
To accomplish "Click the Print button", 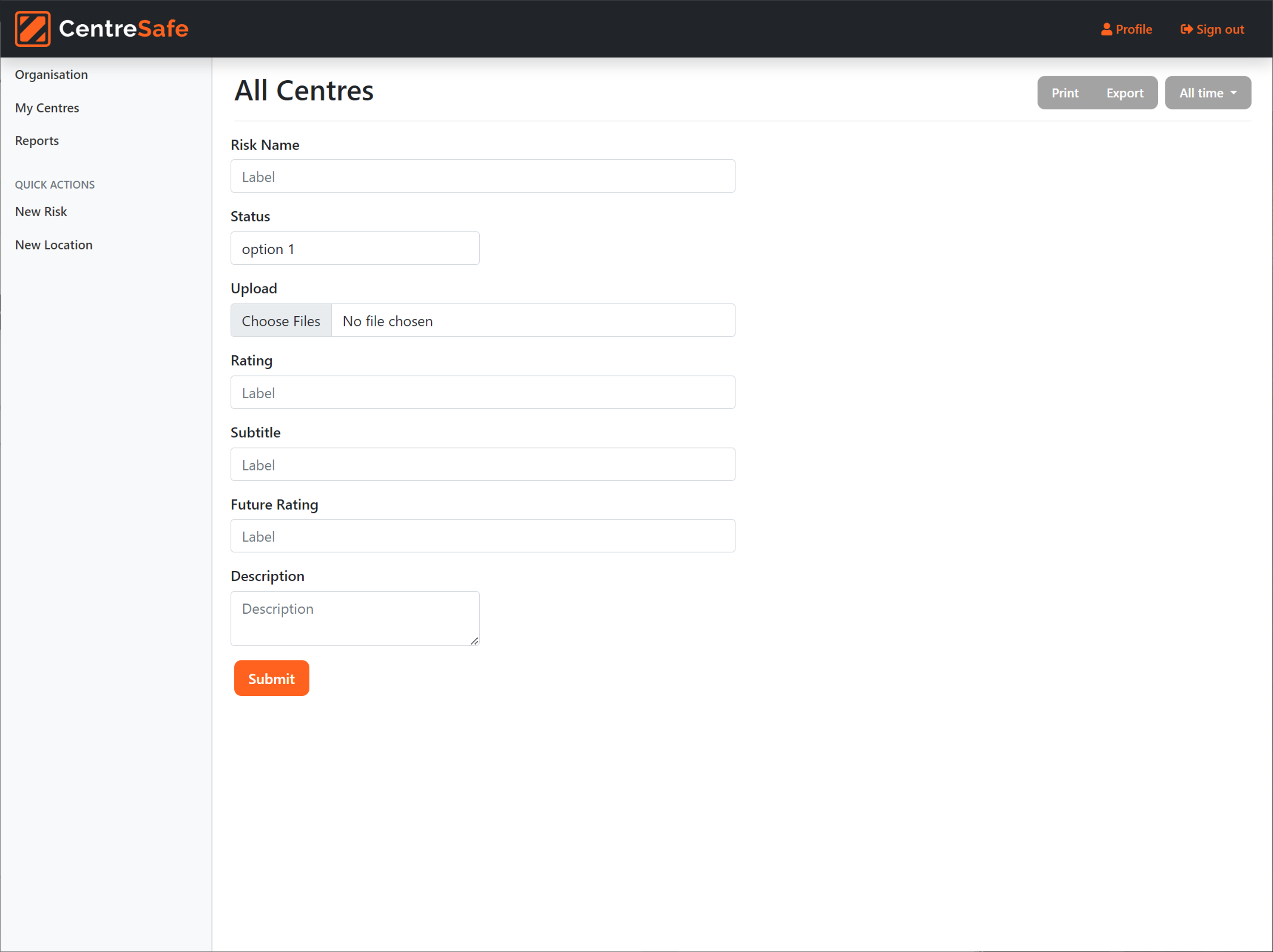I will tap(1065, 93).
